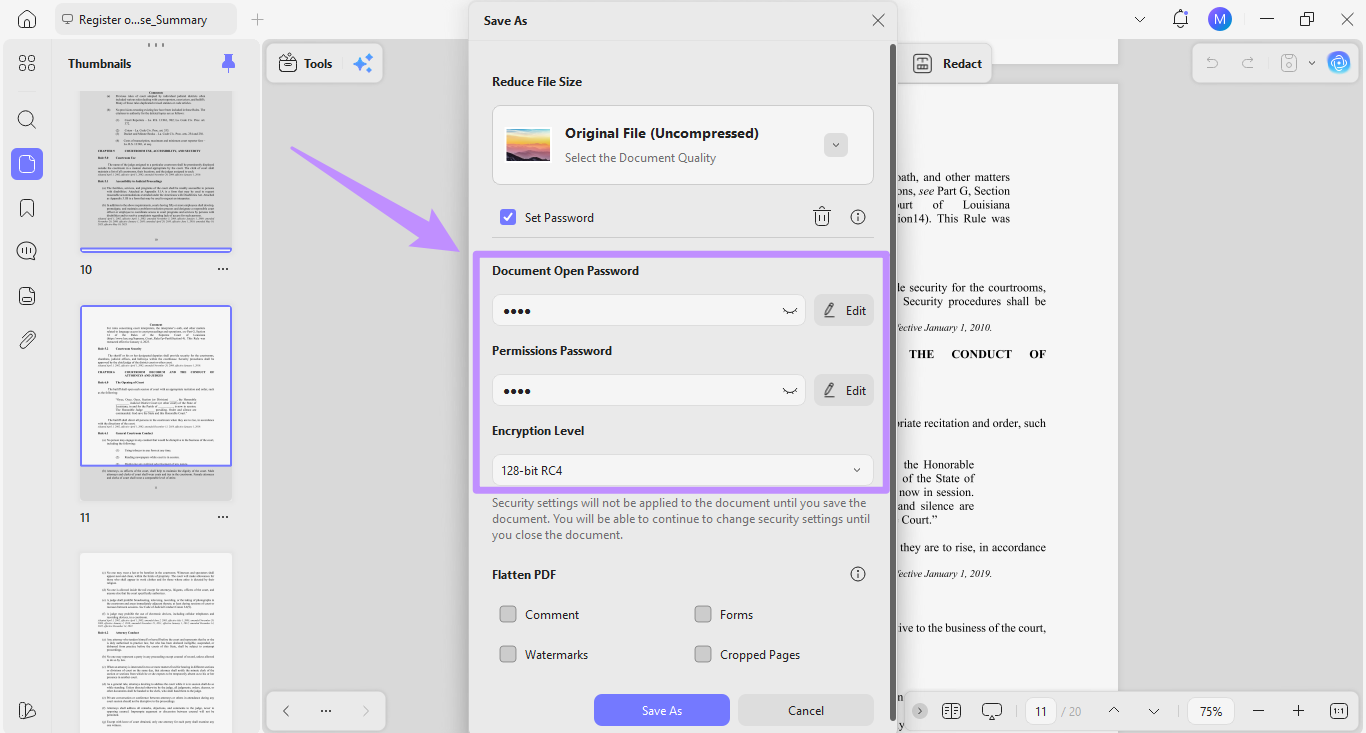Screen dimensions: 1366x733
Task: Open the Tools menu button
Action: click(x=306, y=63)
